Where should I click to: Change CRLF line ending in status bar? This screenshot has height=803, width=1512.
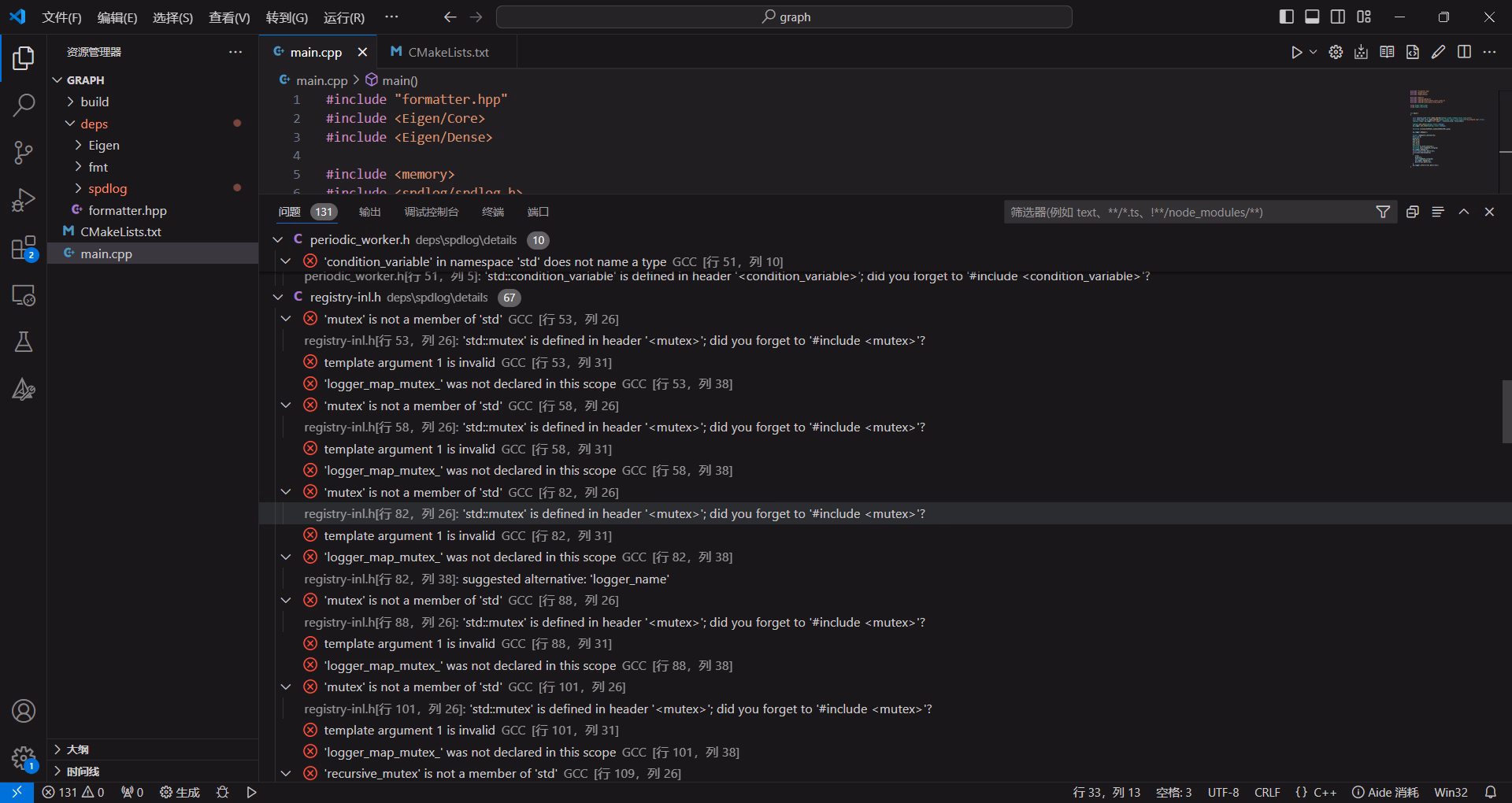click(1267, 792)
